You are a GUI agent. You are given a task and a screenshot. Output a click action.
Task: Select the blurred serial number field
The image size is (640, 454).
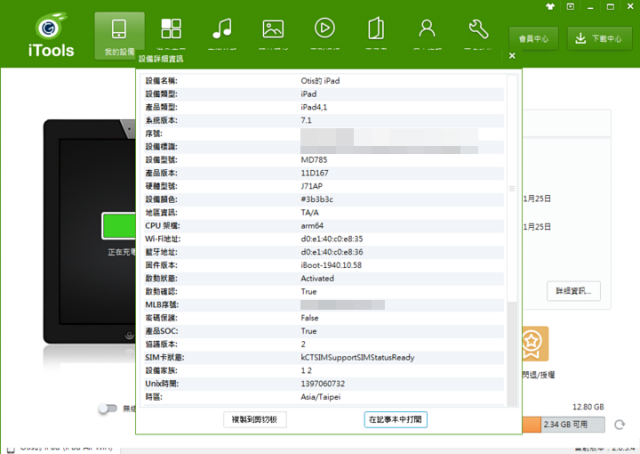point(389,135)
